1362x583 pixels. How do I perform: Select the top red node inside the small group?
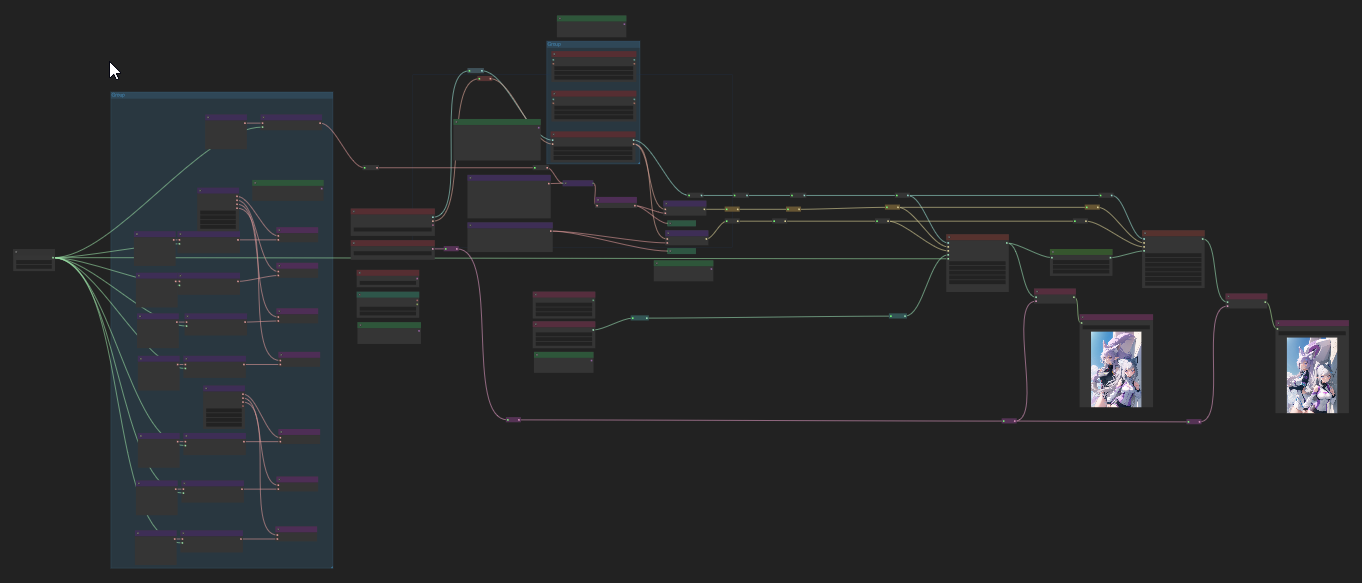[x=594, y=66]
